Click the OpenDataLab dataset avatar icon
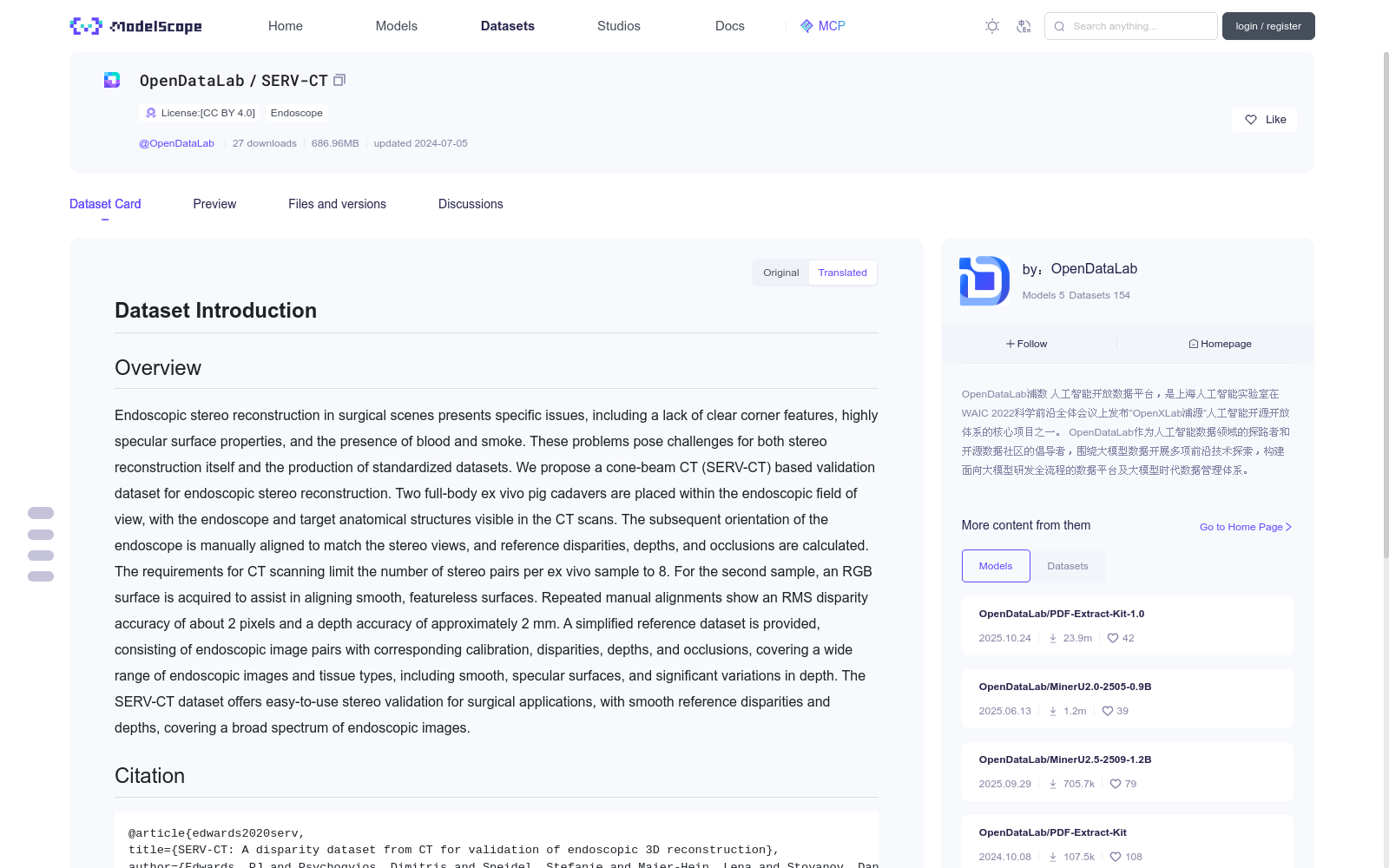 [x=112, y=80]
